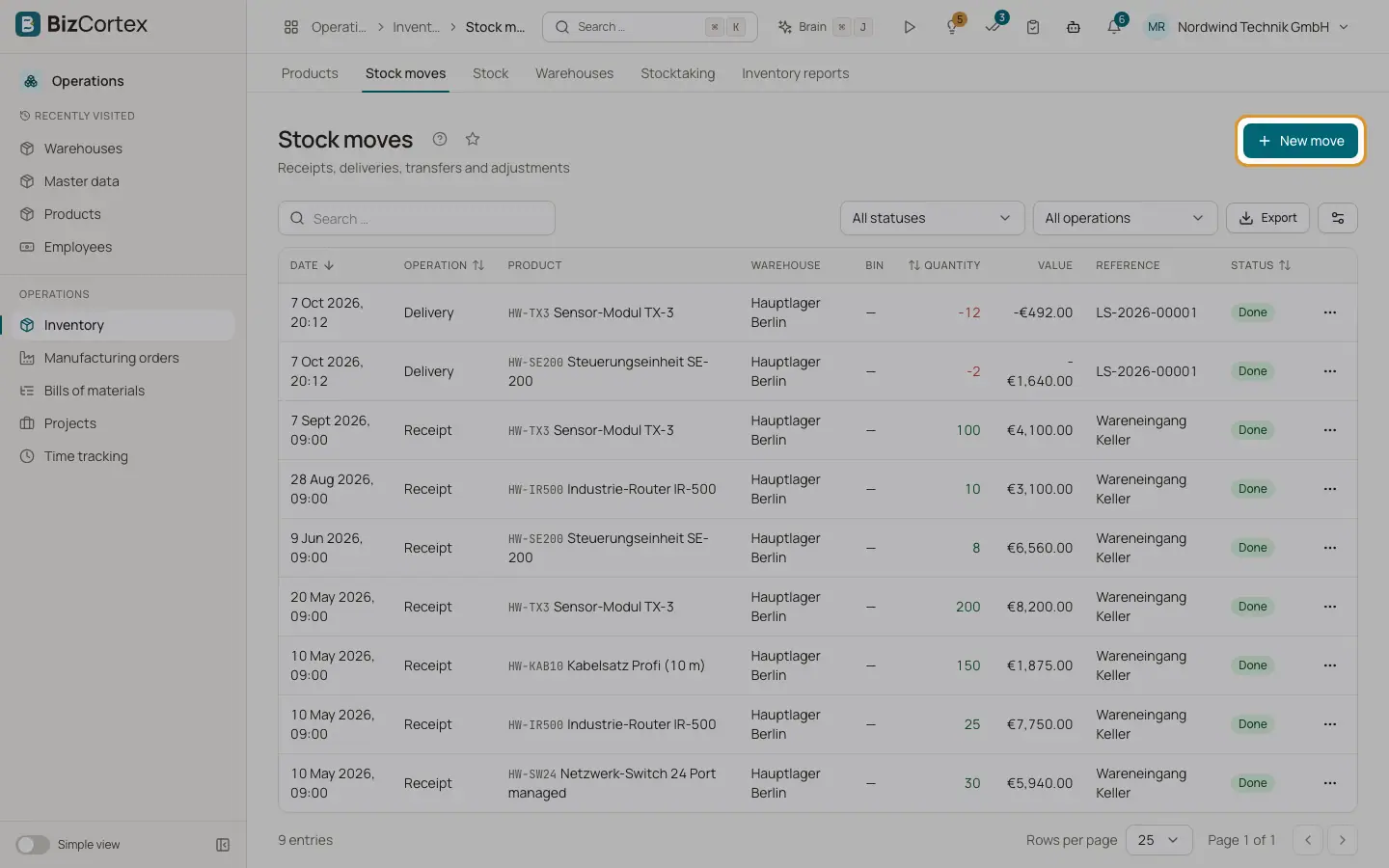Collapse the sidebar panel icon
The width and height of the screenshot is (1389, 868).
tap(223, 845)
